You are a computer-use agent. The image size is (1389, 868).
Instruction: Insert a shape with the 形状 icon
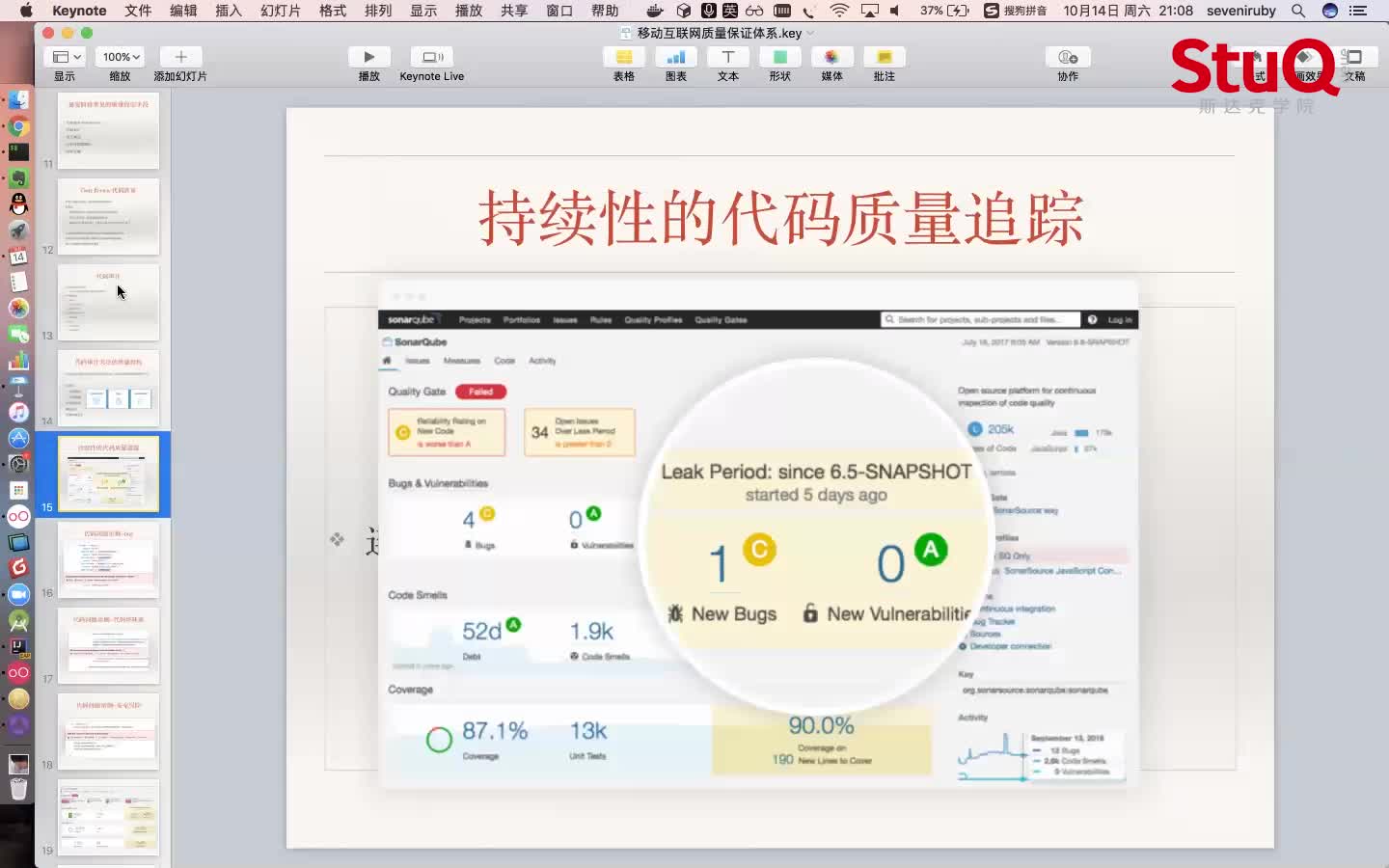coord(780,57)
